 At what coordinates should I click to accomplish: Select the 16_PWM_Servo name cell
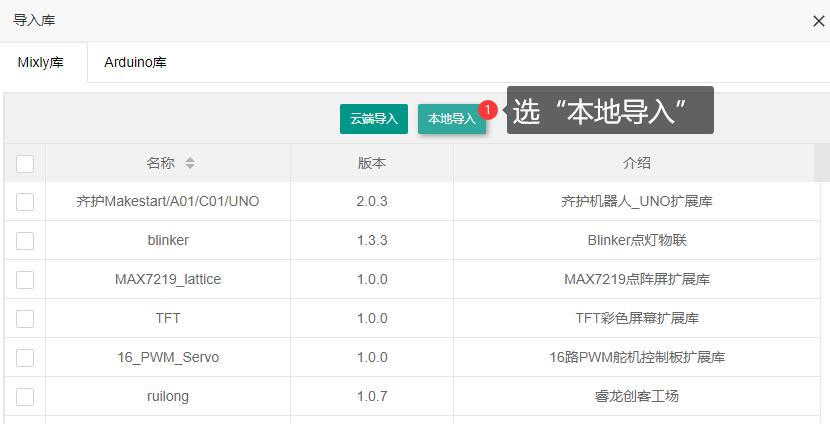(168, 357)
